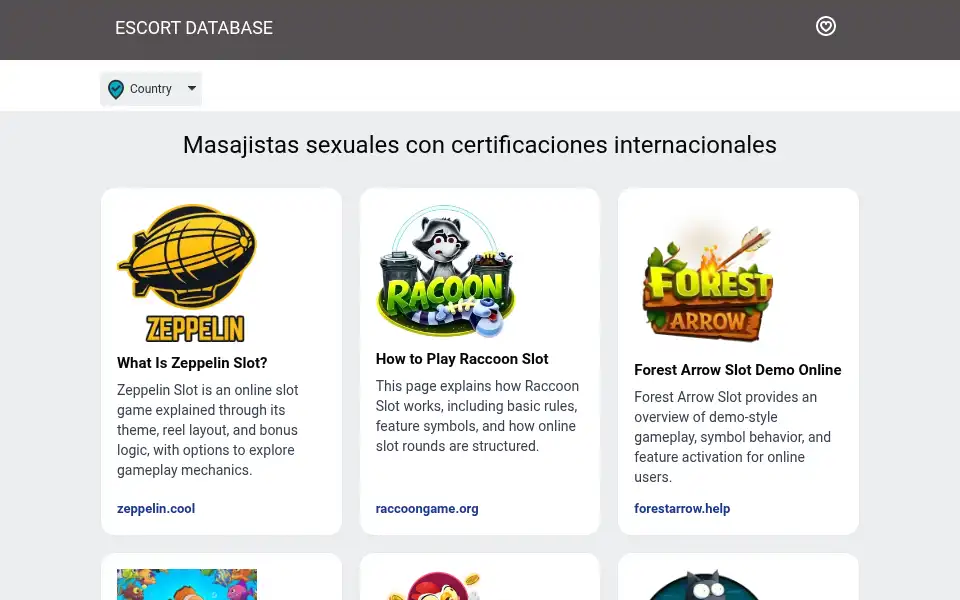Open 'Forest Arrow Slot Demo Online' heading
The image size is (960, 600).
(738, 370)
